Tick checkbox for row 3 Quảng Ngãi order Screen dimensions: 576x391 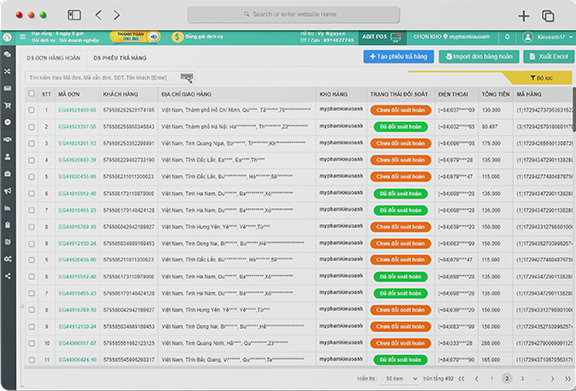[32, 143]
